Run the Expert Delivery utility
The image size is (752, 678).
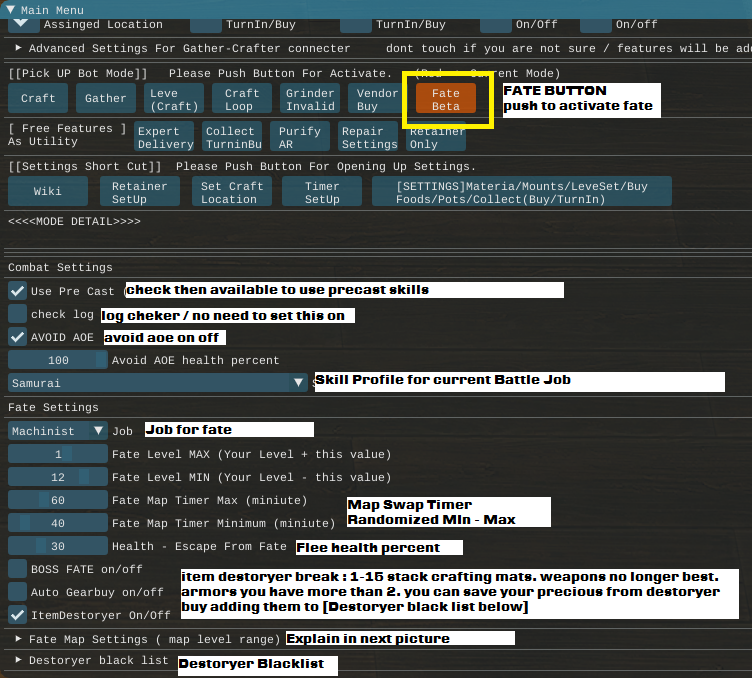165,137
